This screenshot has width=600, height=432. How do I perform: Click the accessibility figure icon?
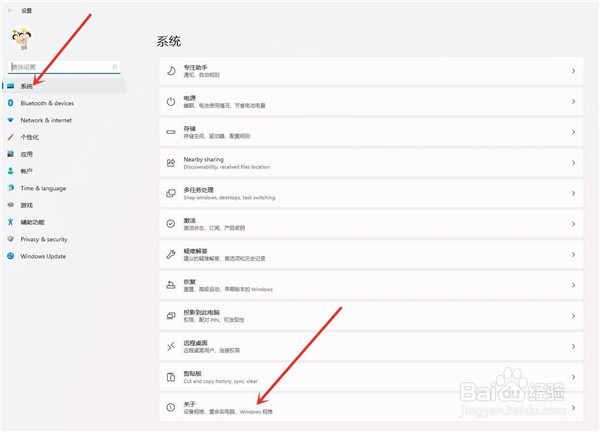click(11, 222)
